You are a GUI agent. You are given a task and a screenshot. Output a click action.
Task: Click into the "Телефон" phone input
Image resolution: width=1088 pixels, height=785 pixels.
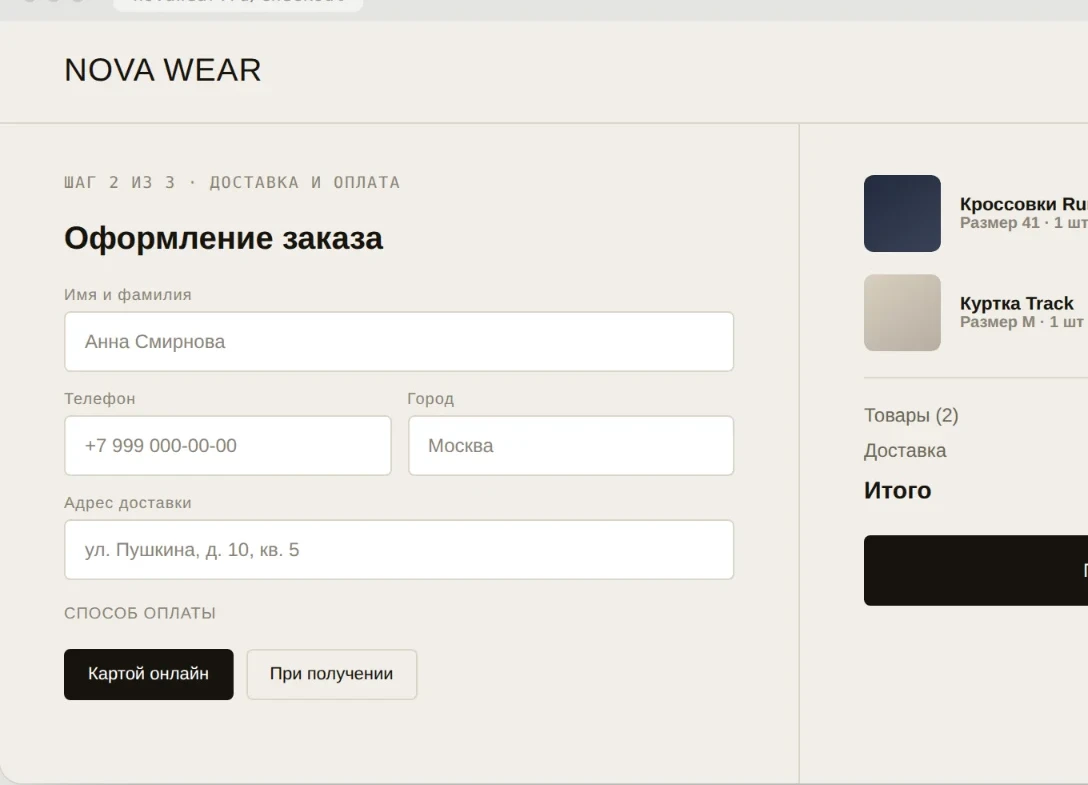point(228,446)
